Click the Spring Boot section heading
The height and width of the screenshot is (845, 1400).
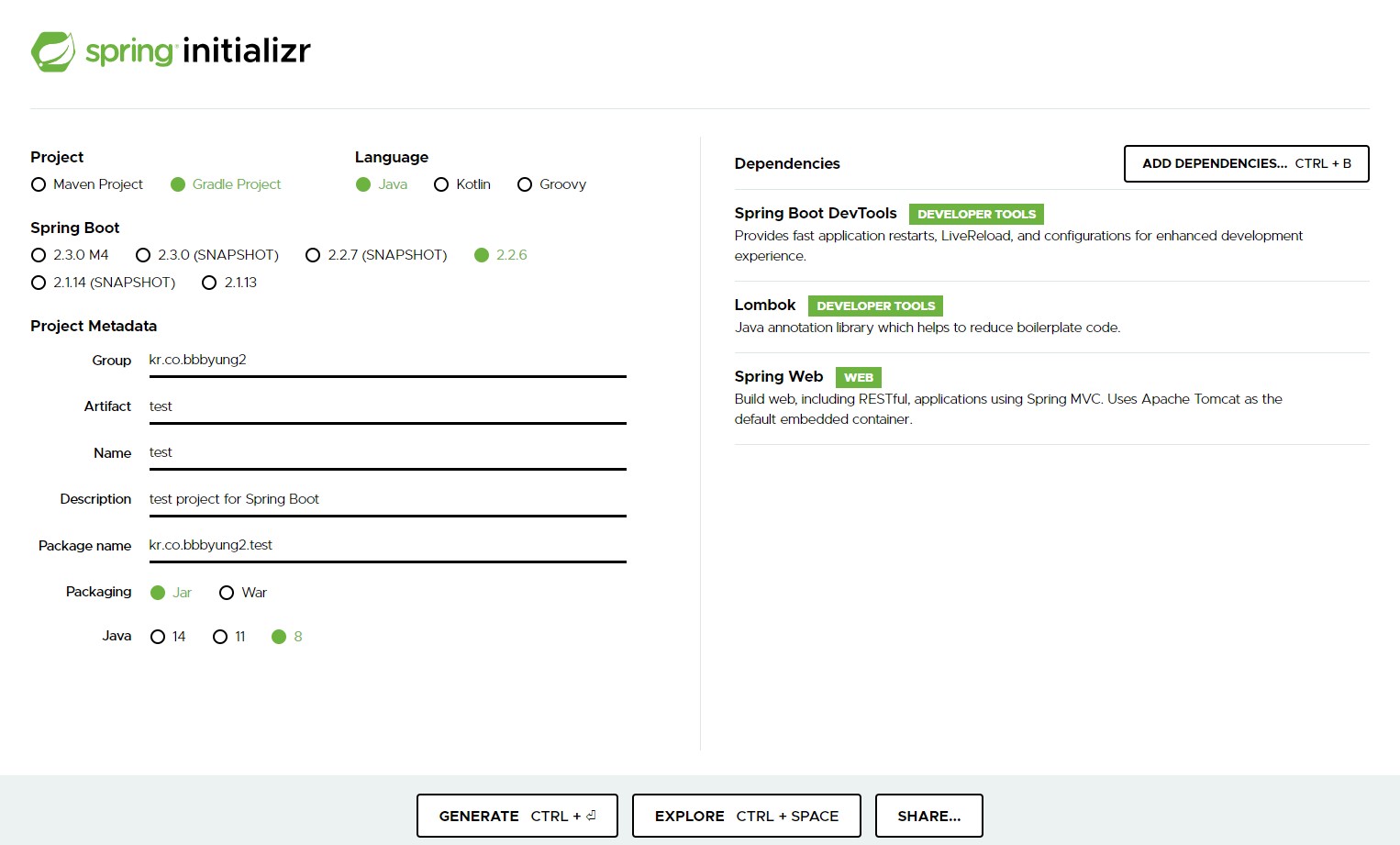coord(75,228)
